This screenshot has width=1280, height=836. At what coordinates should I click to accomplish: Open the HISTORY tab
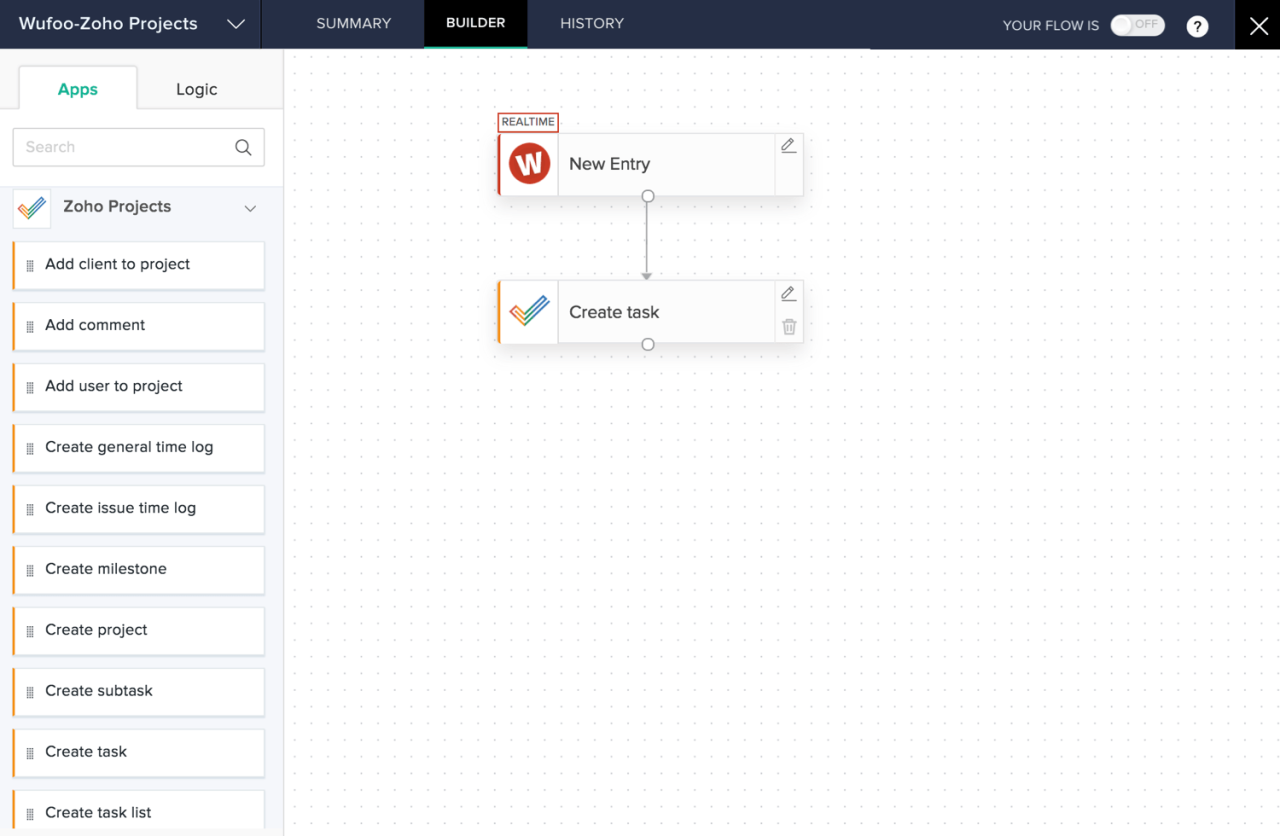[591, 23]
